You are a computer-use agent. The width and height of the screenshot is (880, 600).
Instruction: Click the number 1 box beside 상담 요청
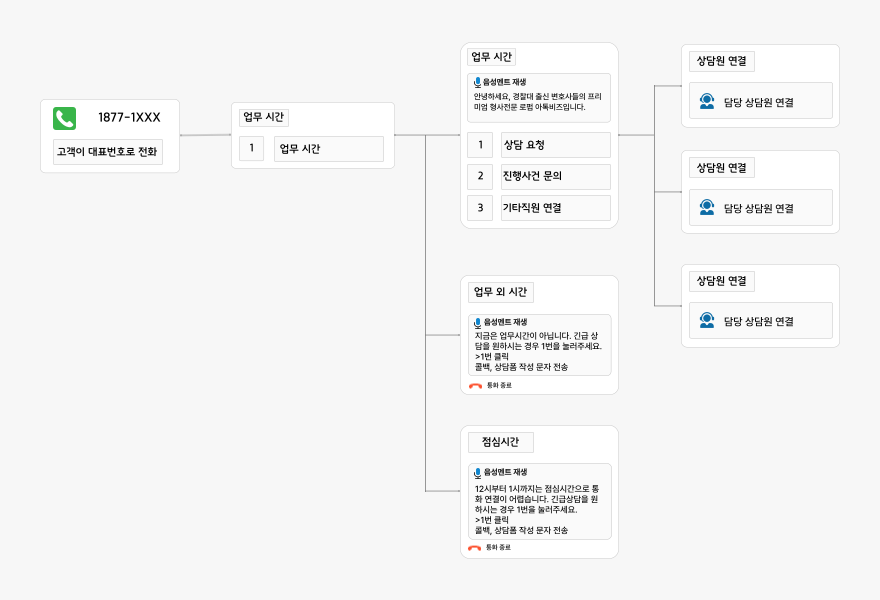tap(480, 145)
